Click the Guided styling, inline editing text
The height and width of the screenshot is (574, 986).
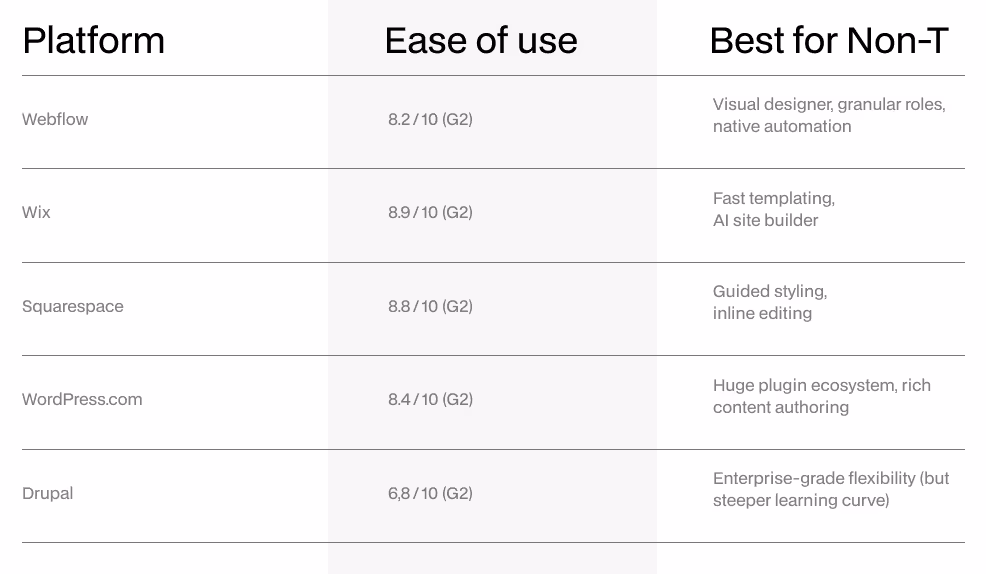tap(770, 302)
